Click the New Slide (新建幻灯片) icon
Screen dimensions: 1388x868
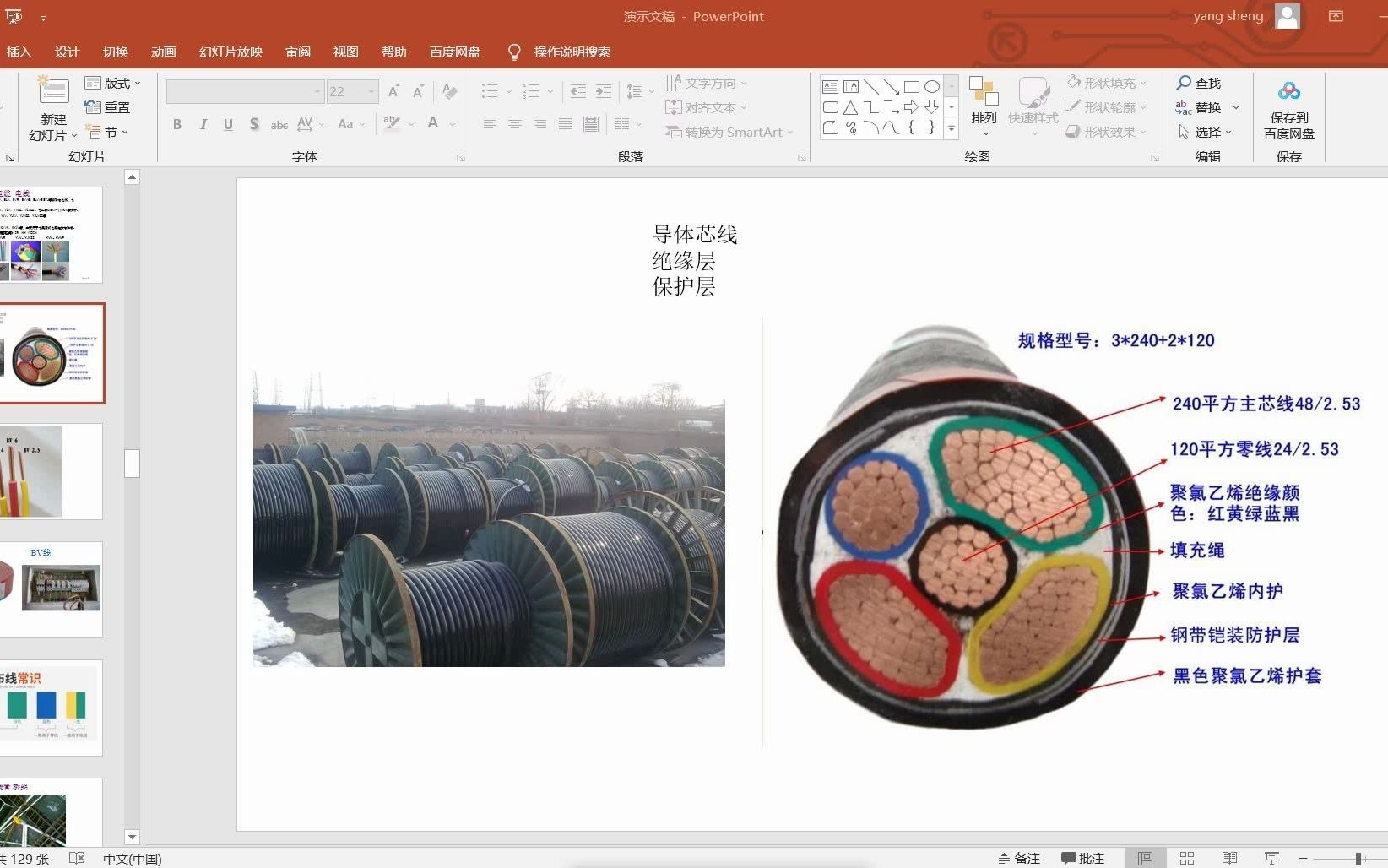click(x=53, y=90)
